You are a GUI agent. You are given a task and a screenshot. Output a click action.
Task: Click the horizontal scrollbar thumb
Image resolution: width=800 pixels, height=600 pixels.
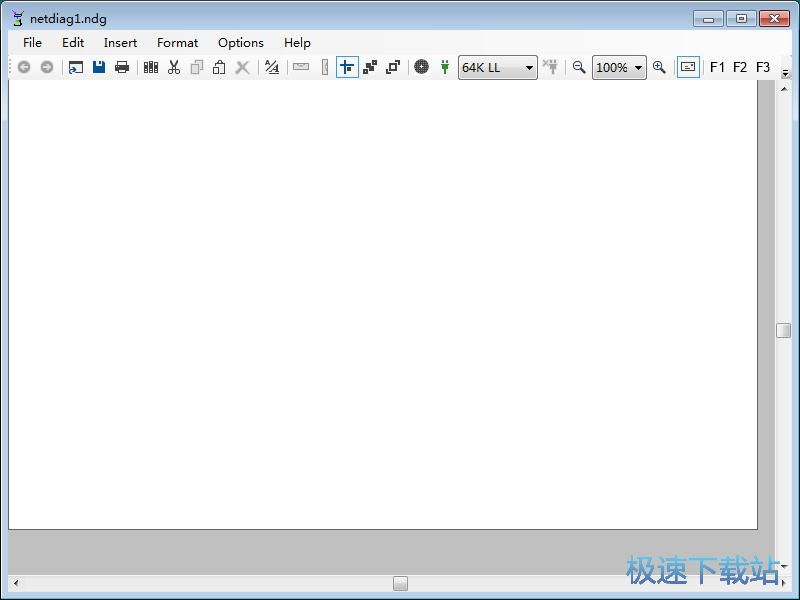point(400,583)
